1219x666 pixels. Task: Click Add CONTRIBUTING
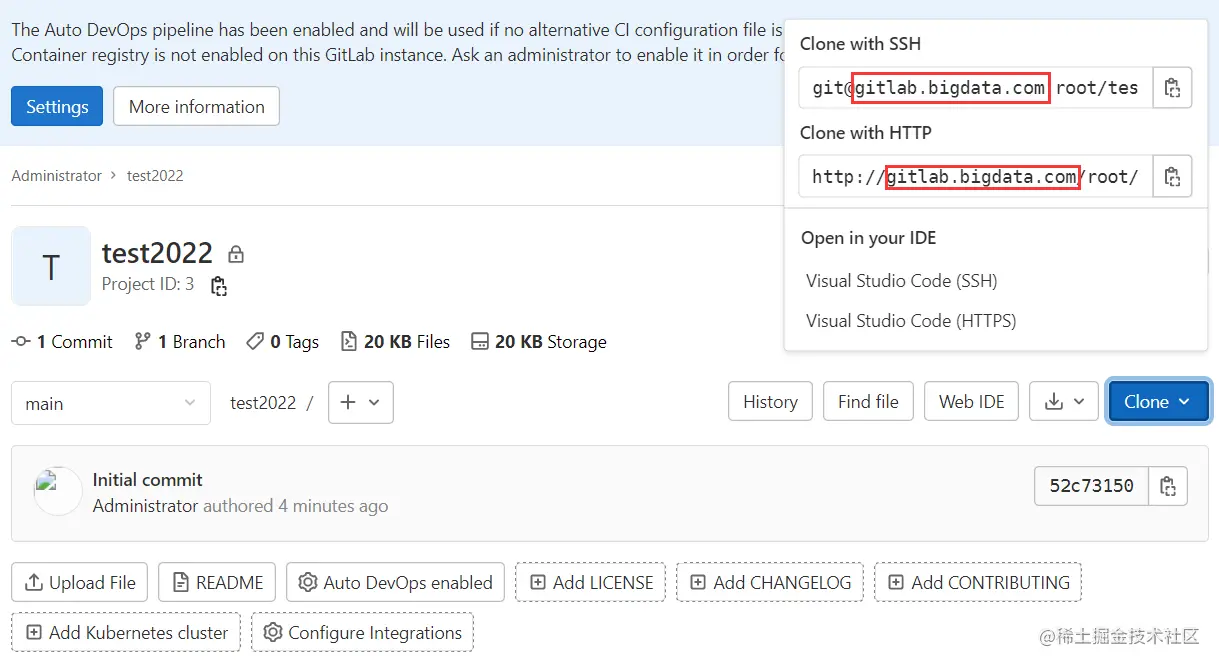(978, 582)
